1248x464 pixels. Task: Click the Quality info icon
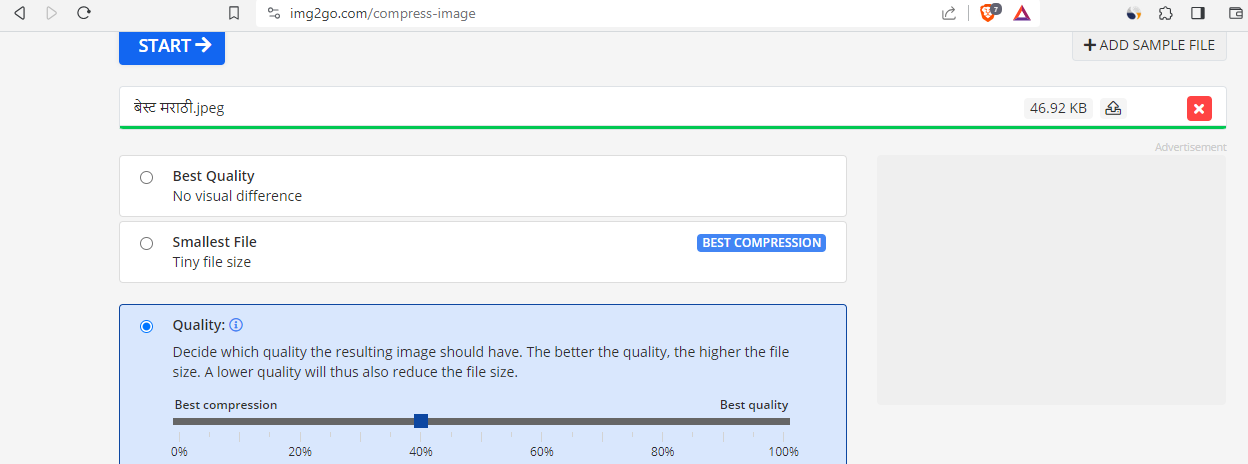(x=236, y=325)
